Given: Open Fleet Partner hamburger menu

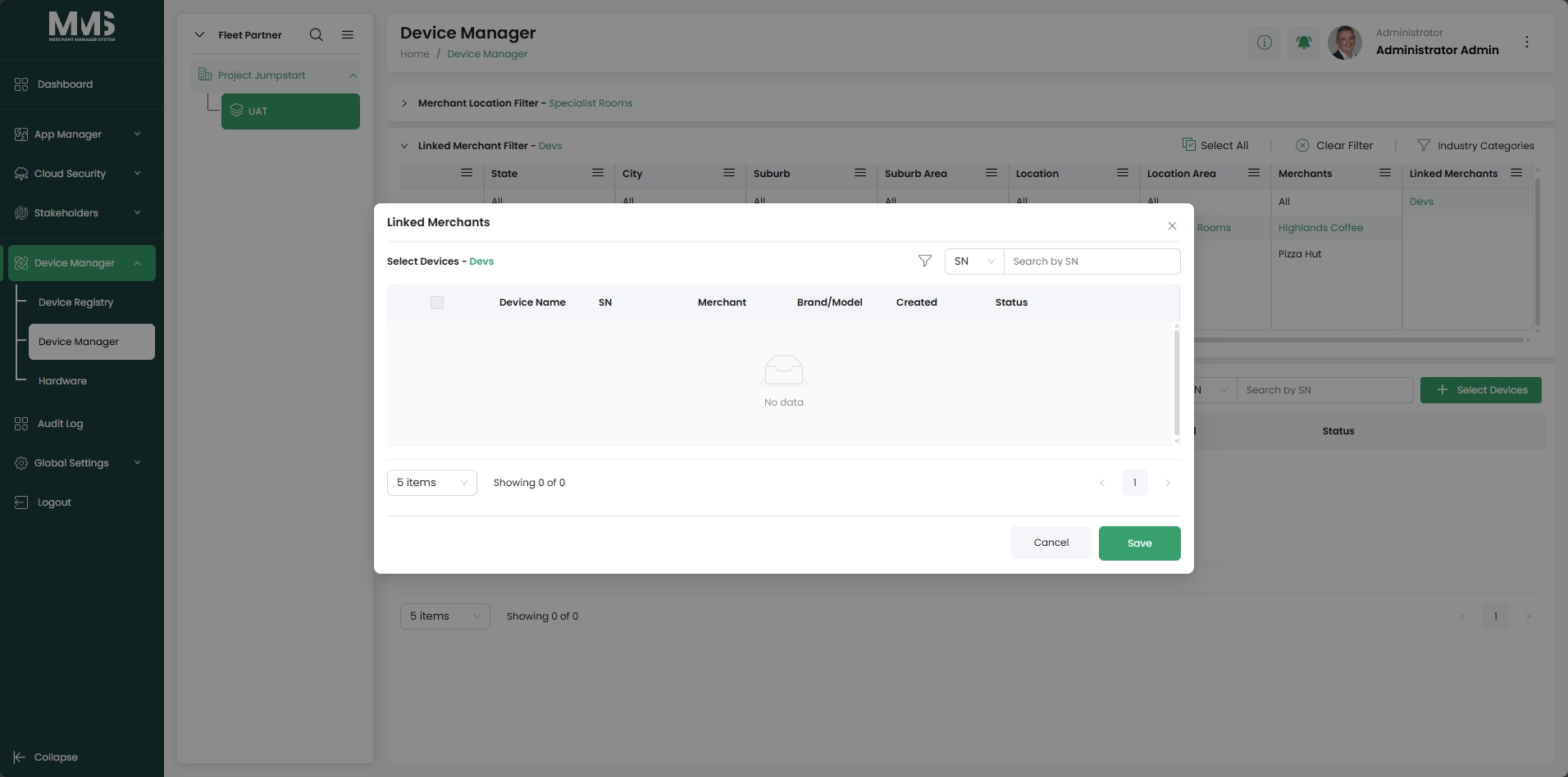Looking at the screenshot, I should click(348, 34).
